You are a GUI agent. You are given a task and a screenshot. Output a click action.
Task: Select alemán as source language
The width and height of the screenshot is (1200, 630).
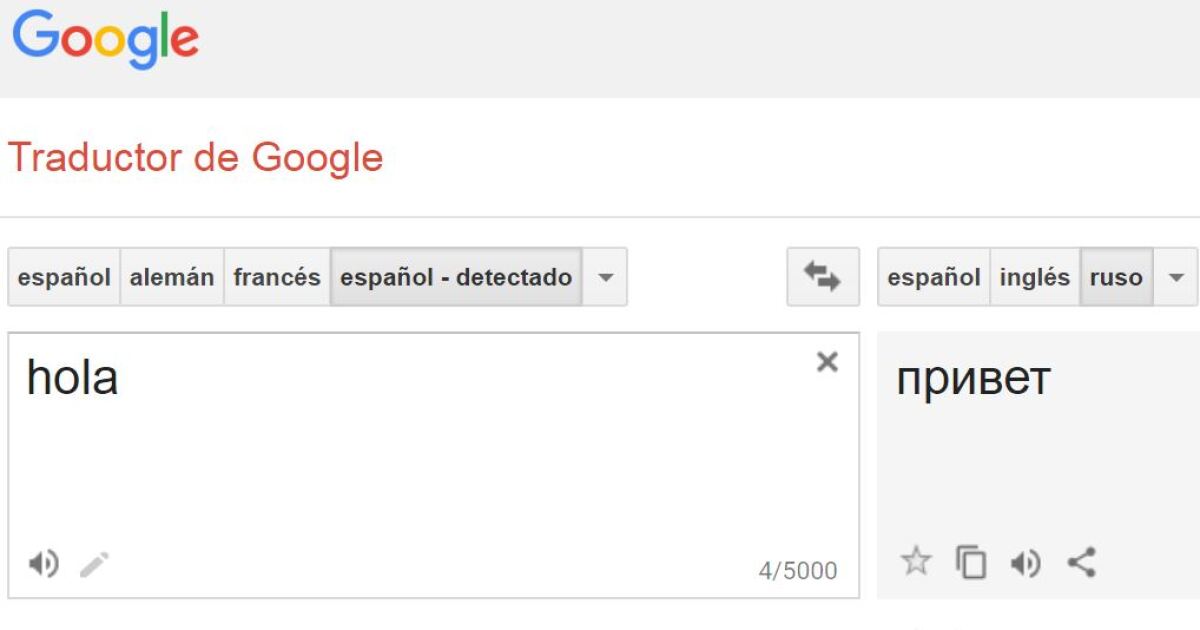point(172,277)
